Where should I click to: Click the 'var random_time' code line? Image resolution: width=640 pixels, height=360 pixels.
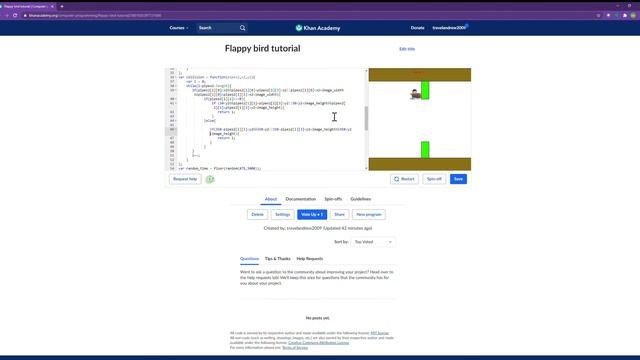220,169
